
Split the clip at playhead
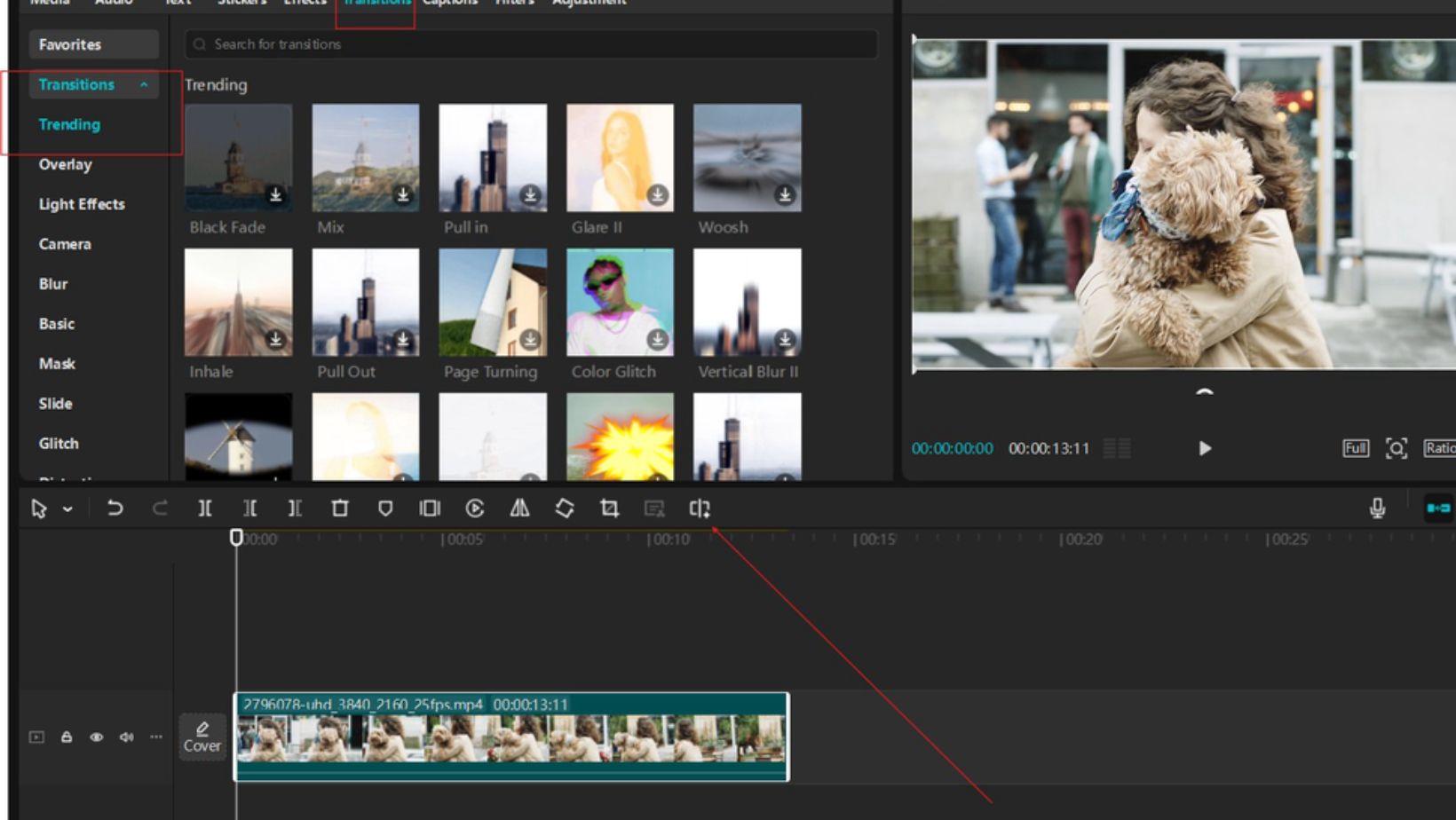click(205, 509)
